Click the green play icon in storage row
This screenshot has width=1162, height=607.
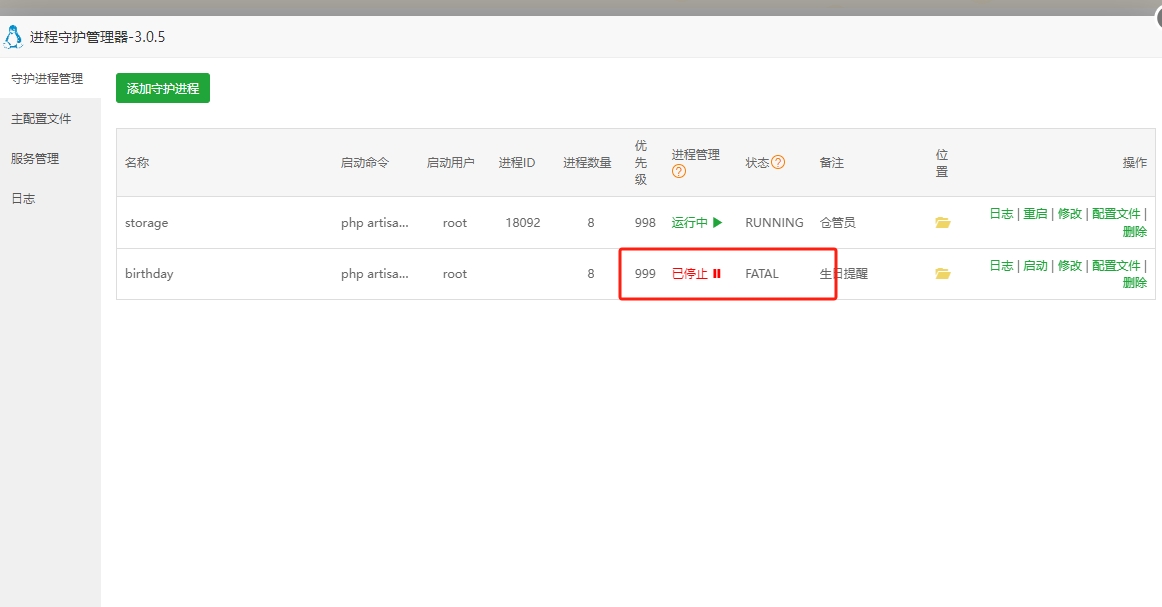[717, 222]
